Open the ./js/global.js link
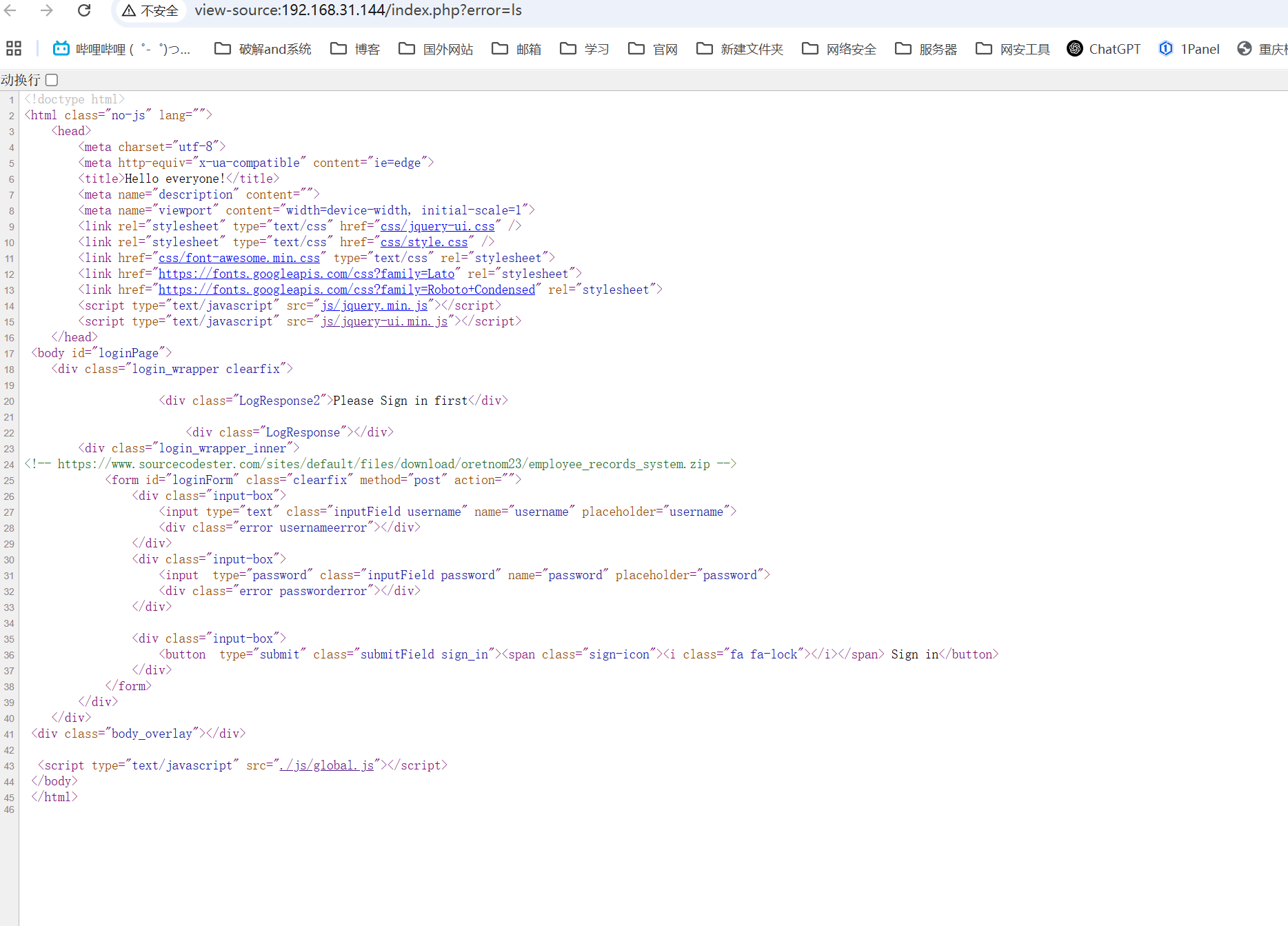 coord(327,765)
